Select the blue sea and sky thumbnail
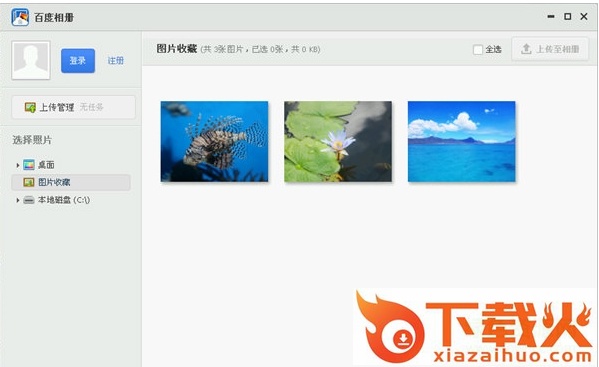 (461, 141)
